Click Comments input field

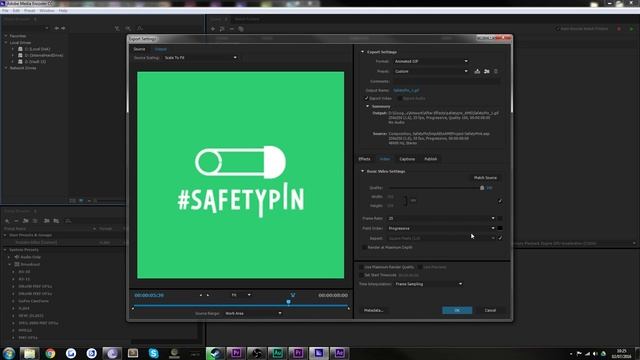tap(447, 81)
